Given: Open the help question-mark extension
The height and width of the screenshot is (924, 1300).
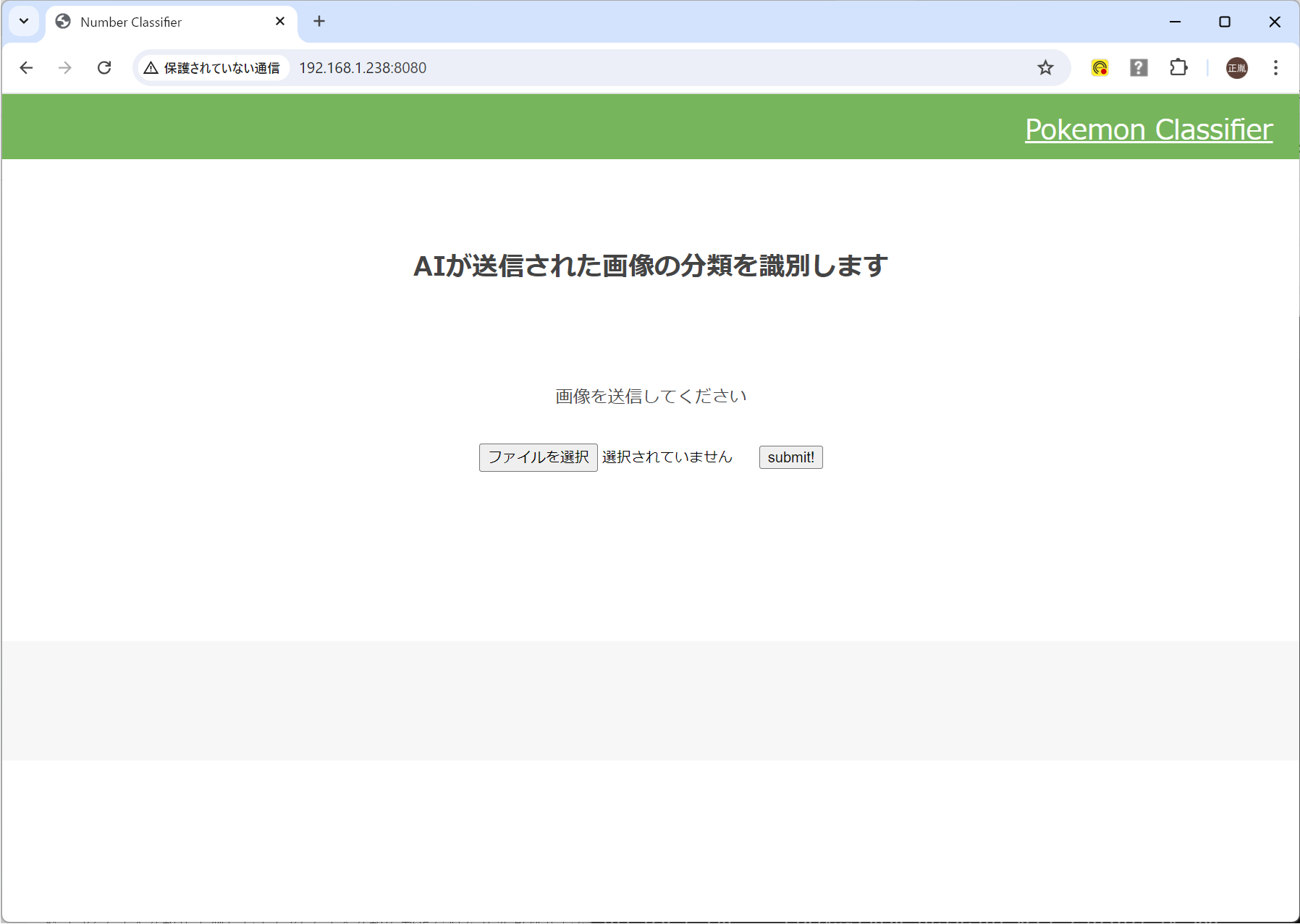Looking at the screenshot, I should coord(1138,67).
